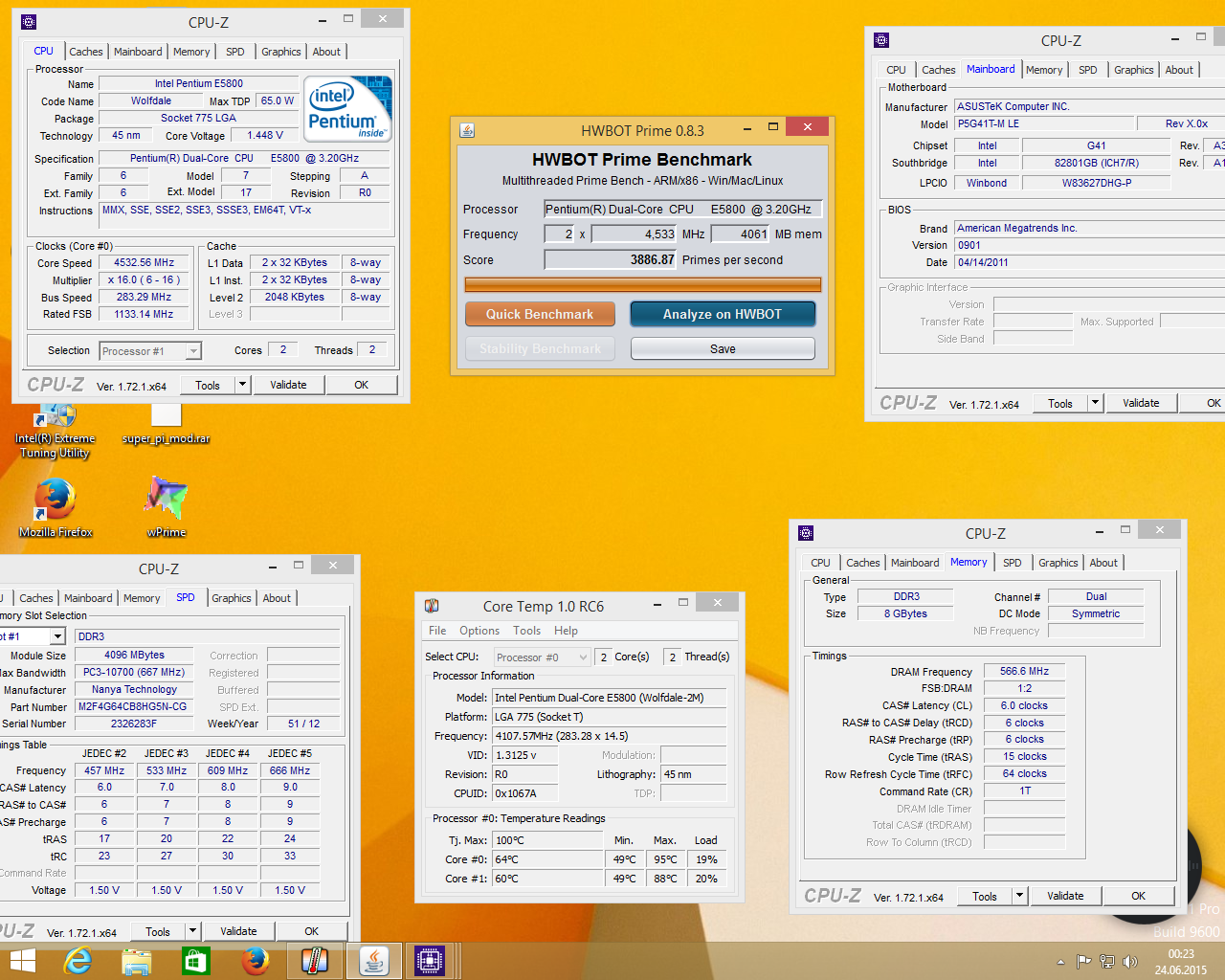1225x980 pixels.
Task: Open wPrime desktop shortcut
Action: (x=167, y=507)
